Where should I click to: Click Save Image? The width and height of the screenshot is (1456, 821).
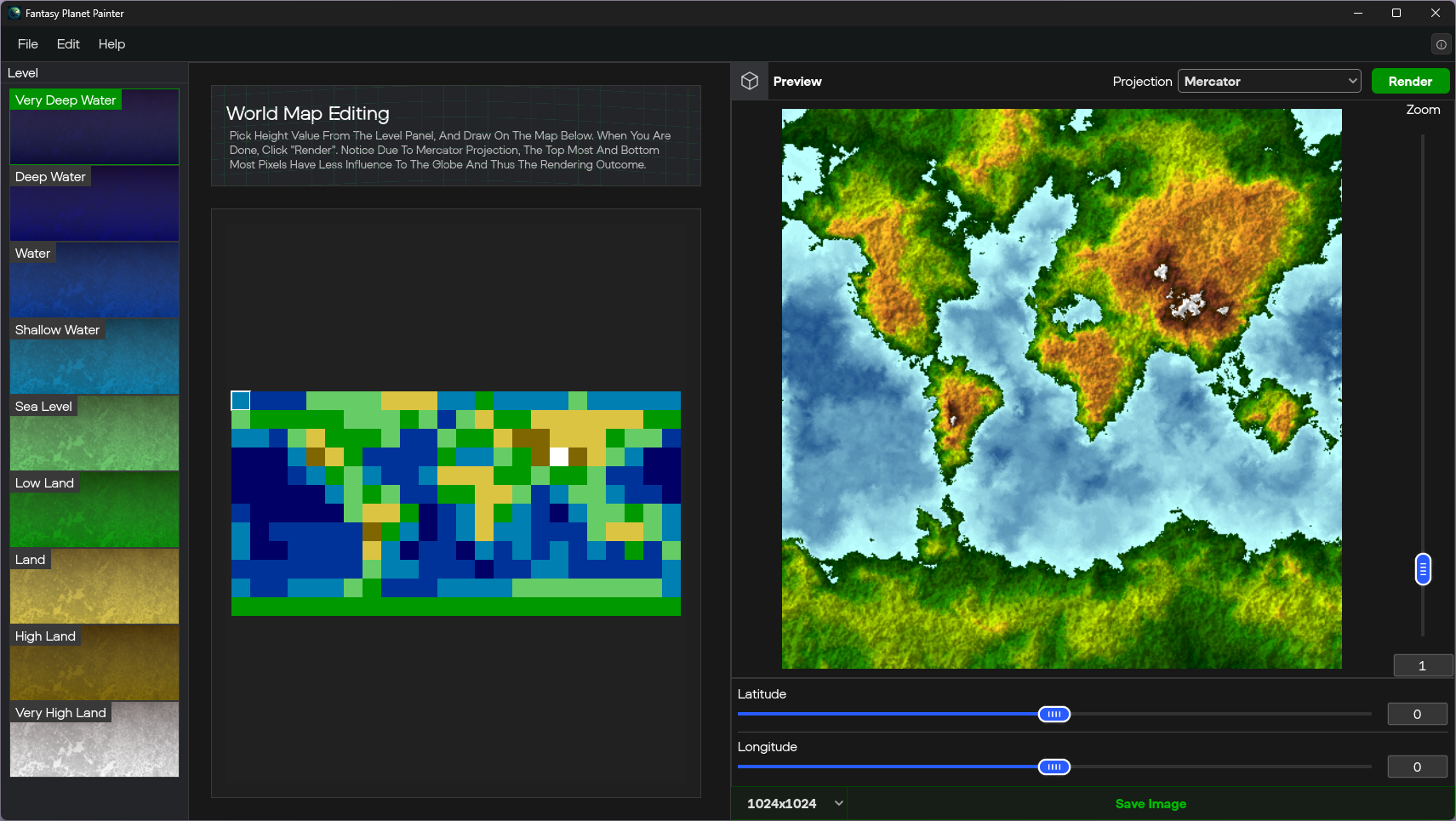coord(1151,803)
